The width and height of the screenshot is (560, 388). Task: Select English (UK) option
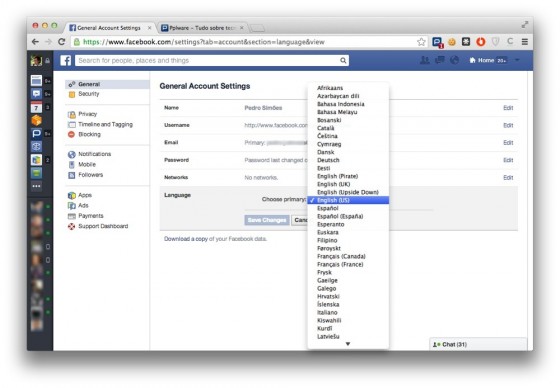348,184
